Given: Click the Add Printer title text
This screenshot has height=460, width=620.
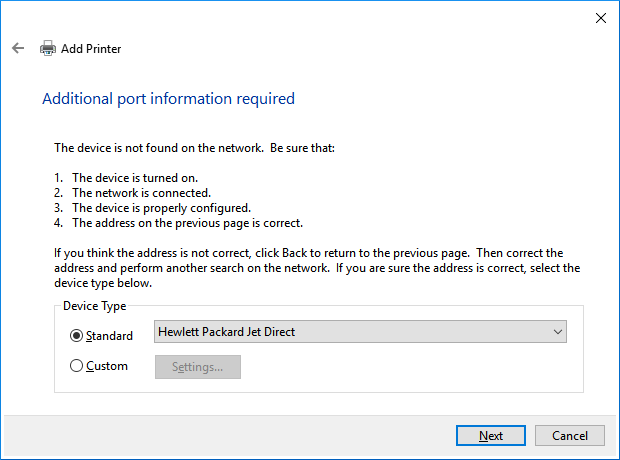Looking at the screenshot, I should [91, 48].
